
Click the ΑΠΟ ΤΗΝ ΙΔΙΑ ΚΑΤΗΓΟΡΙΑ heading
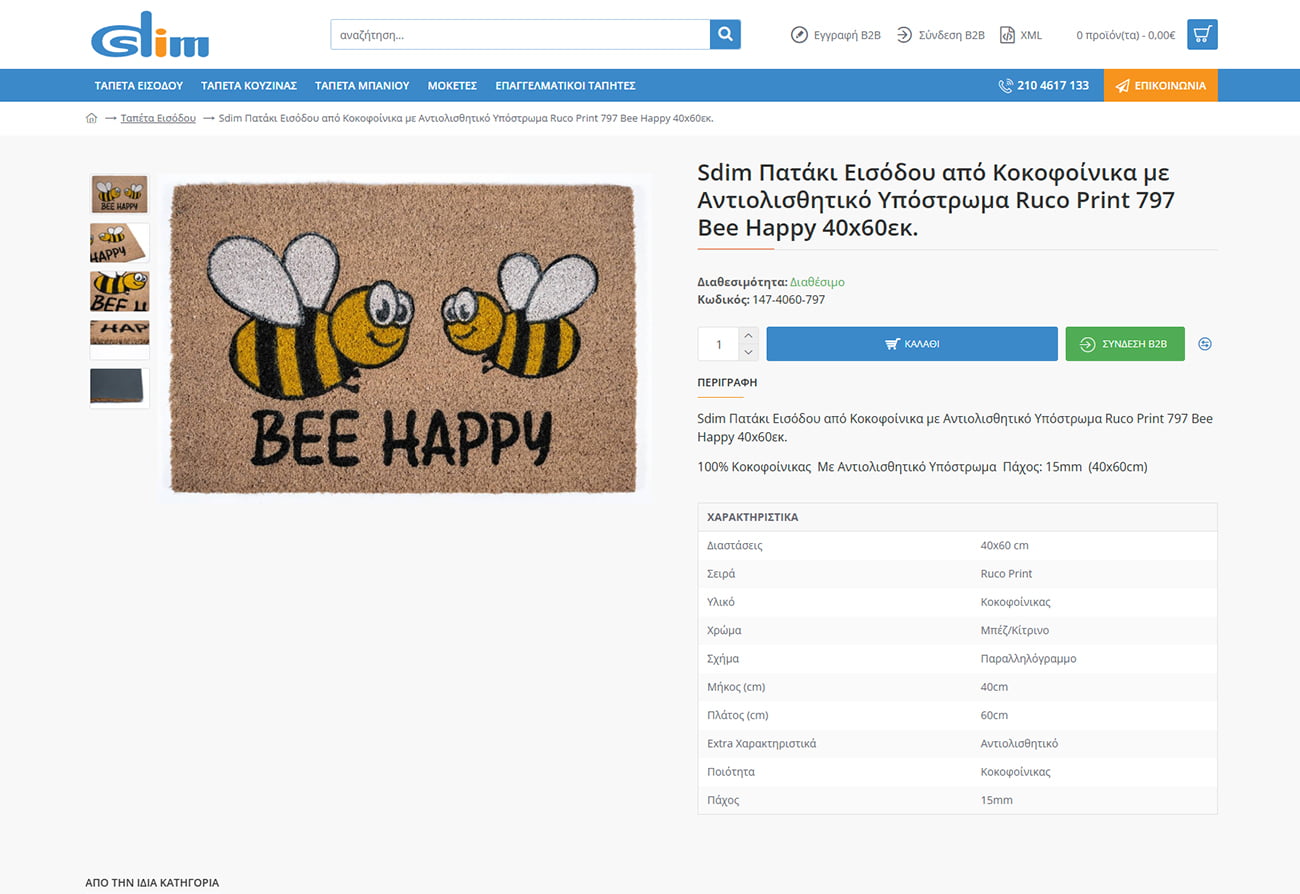coord(152,883)
